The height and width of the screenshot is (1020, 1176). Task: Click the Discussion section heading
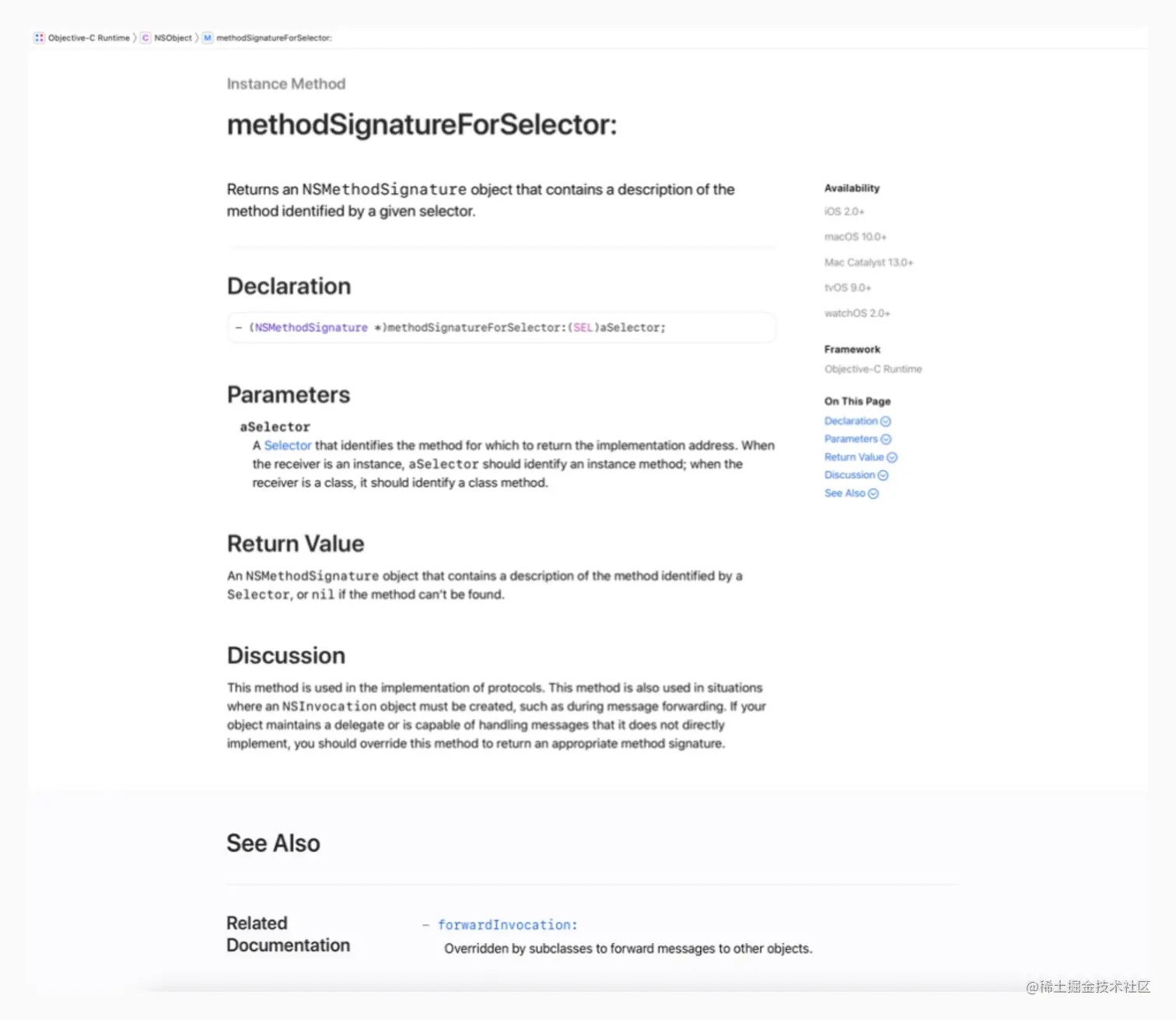click(x=286, y=656)
